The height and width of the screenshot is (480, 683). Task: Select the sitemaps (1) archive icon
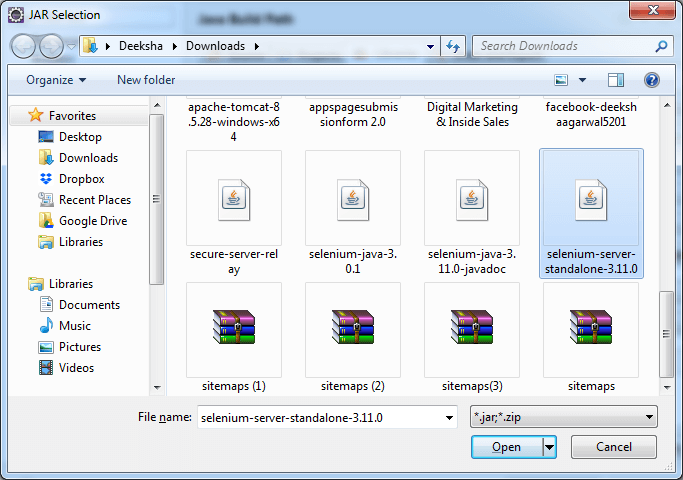coord(234,327)
